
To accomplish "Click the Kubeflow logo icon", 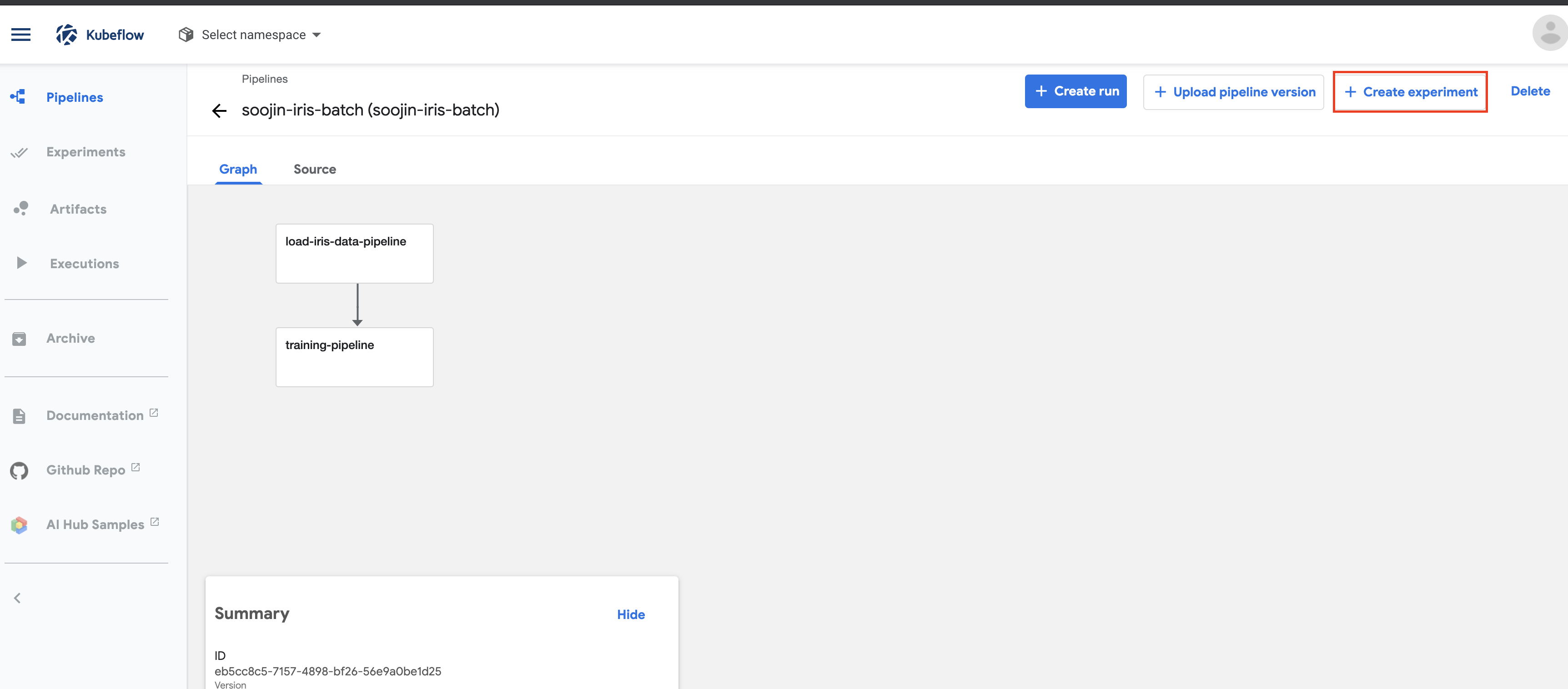I will [66, 35].
